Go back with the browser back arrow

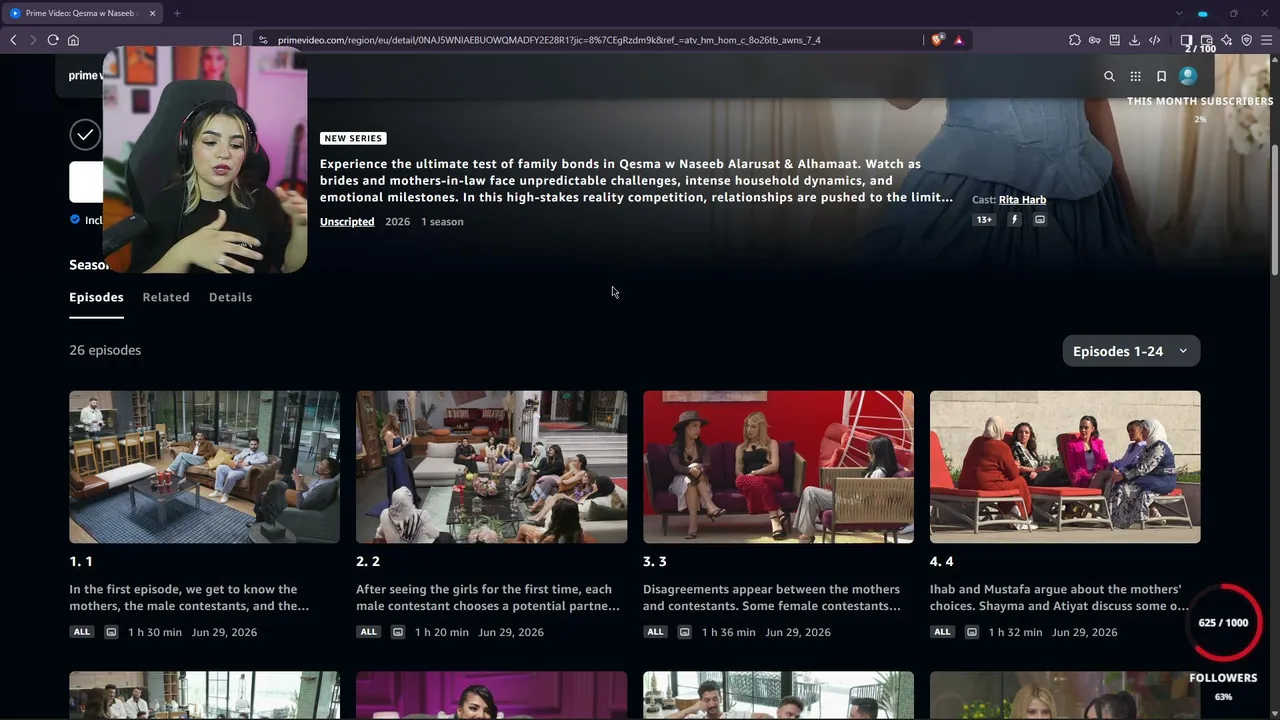pyautogui.click(x=13, y=40)
